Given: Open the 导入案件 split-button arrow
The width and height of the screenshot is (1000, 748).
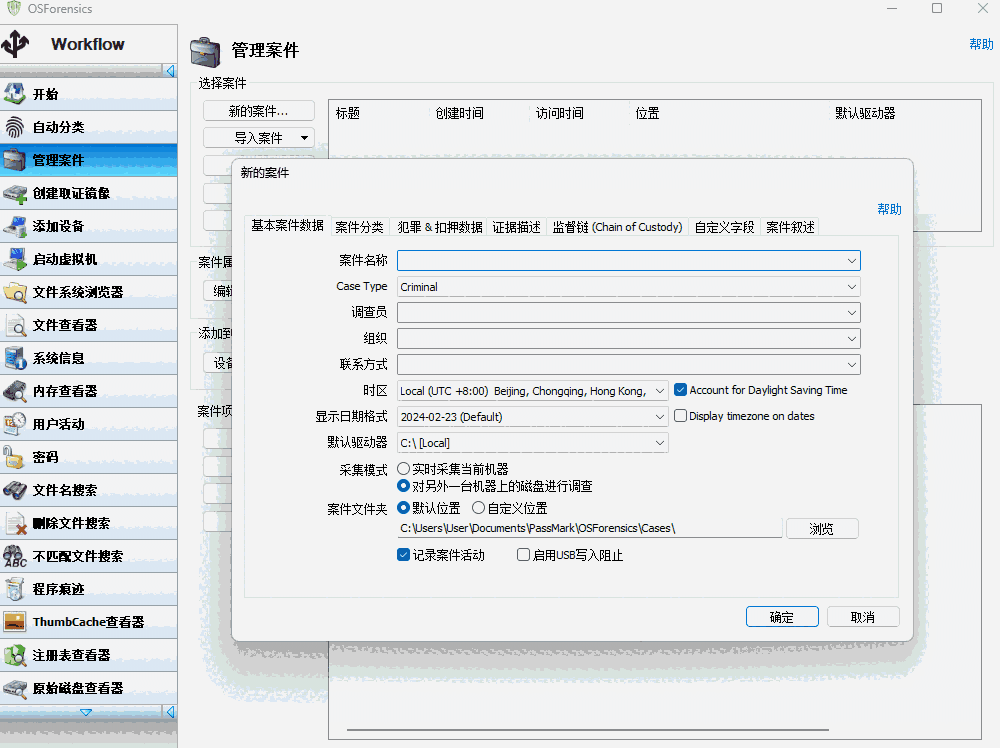Looking at the screenshot, I should pyautogui.click(x=304, y=138).
